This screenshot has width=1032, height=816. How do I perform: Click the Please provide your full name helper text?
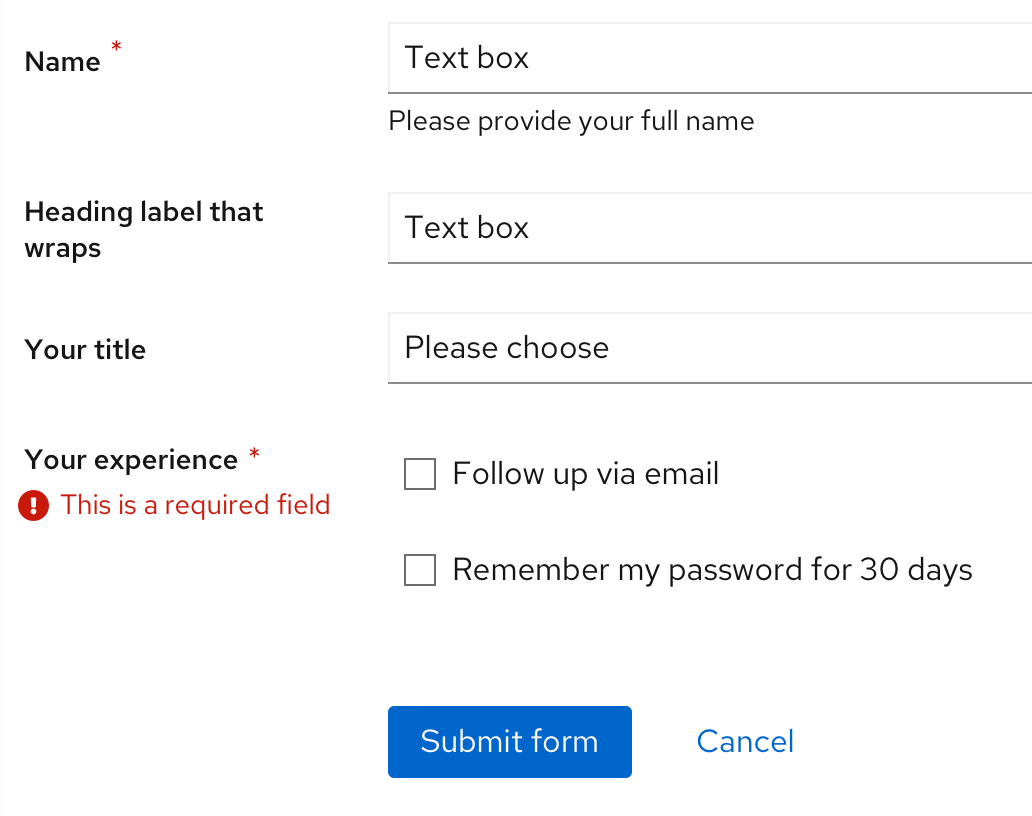tap(571, 121)
